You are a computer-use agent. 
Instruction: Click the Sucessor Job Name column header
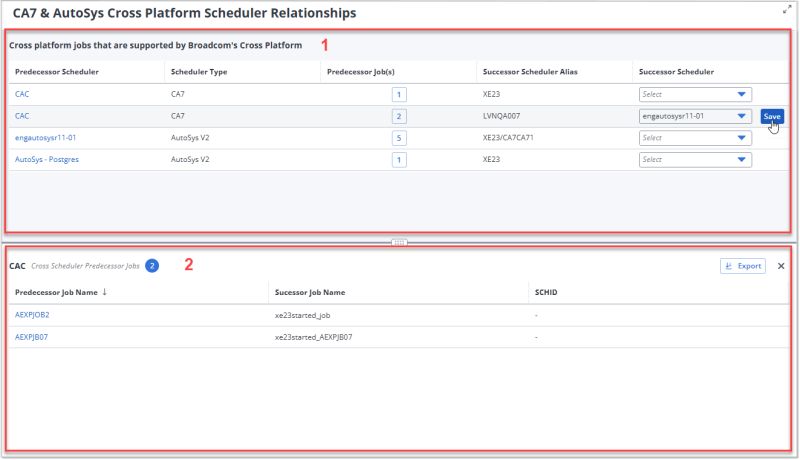click(310, 292)
